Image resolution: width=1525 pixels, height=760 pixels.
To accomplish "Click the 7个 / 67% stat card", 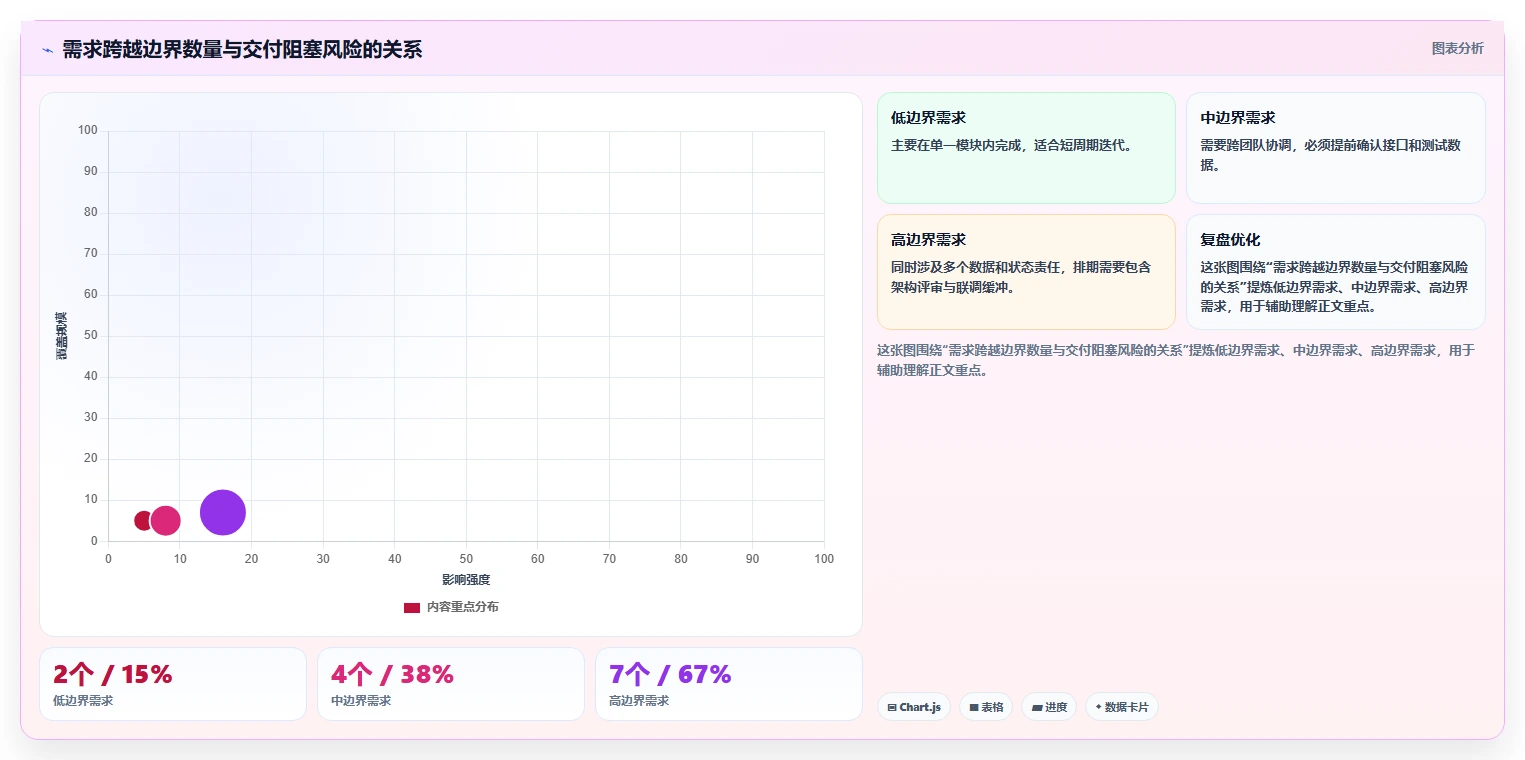I will click(728, 684).
